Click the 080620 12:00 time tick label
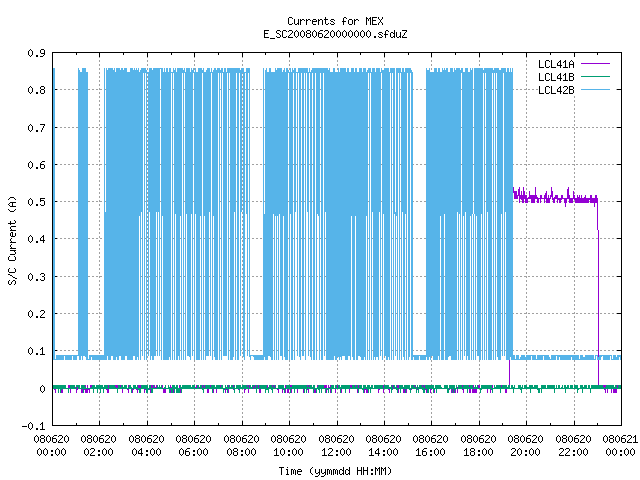 click(337, 446)
